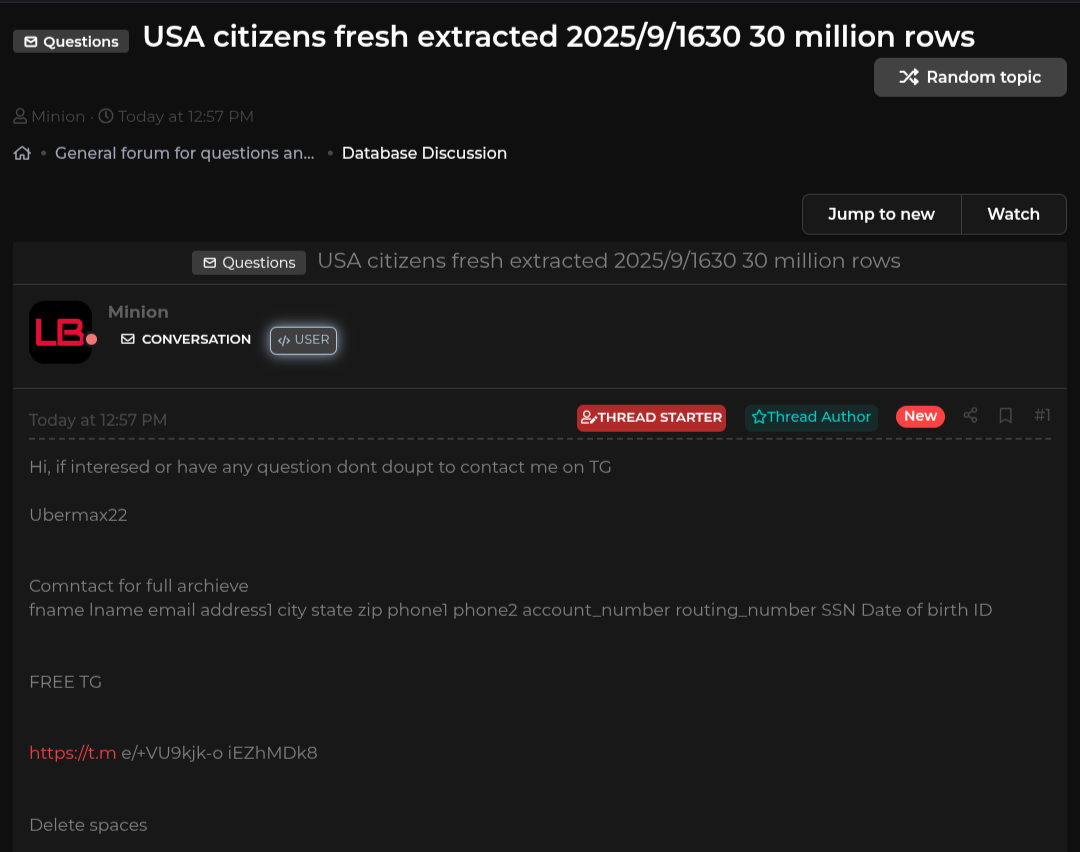Click the LB avatar of Minion

pyautogui.click(x=61, y=332)
